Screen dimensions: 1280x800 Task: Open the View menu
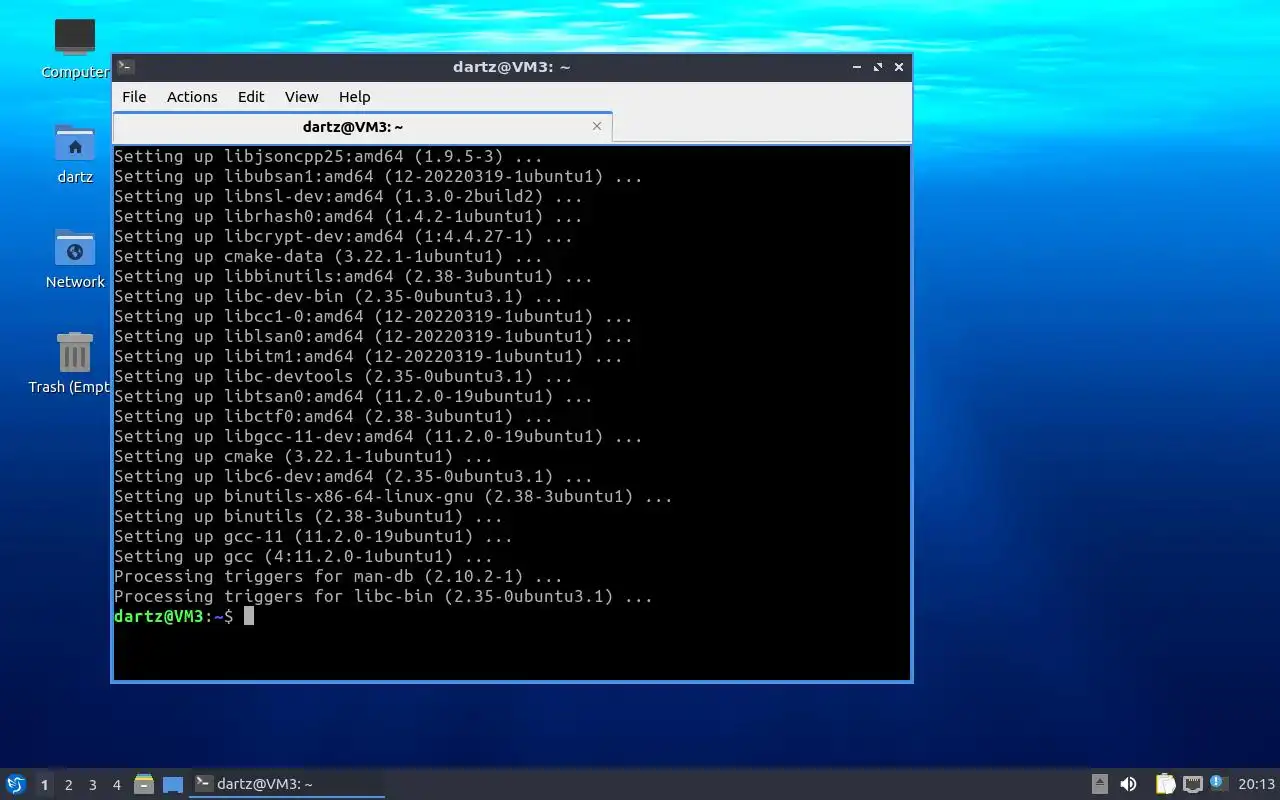point(301,97)
